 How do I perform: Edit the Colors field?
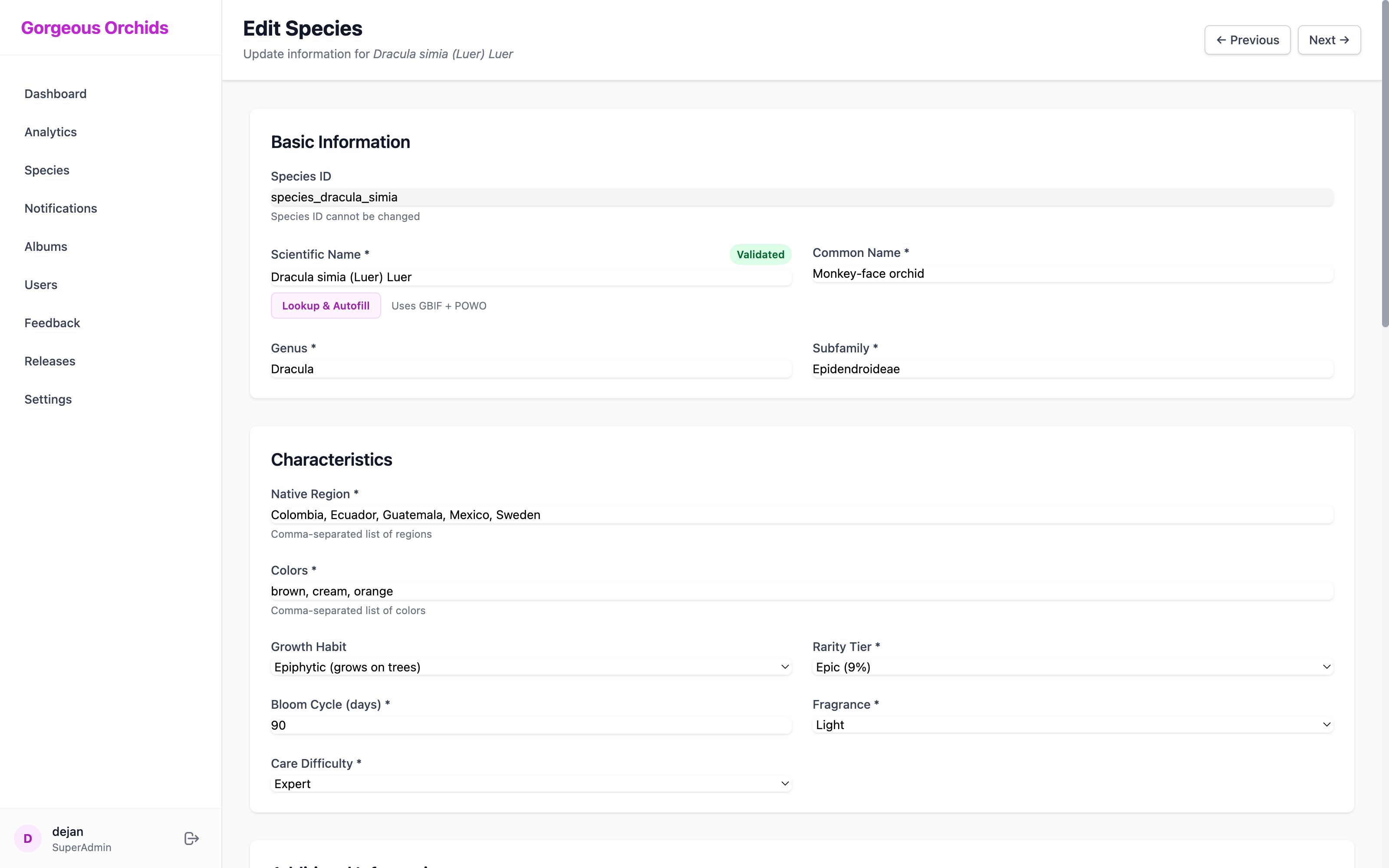(802, 591)
